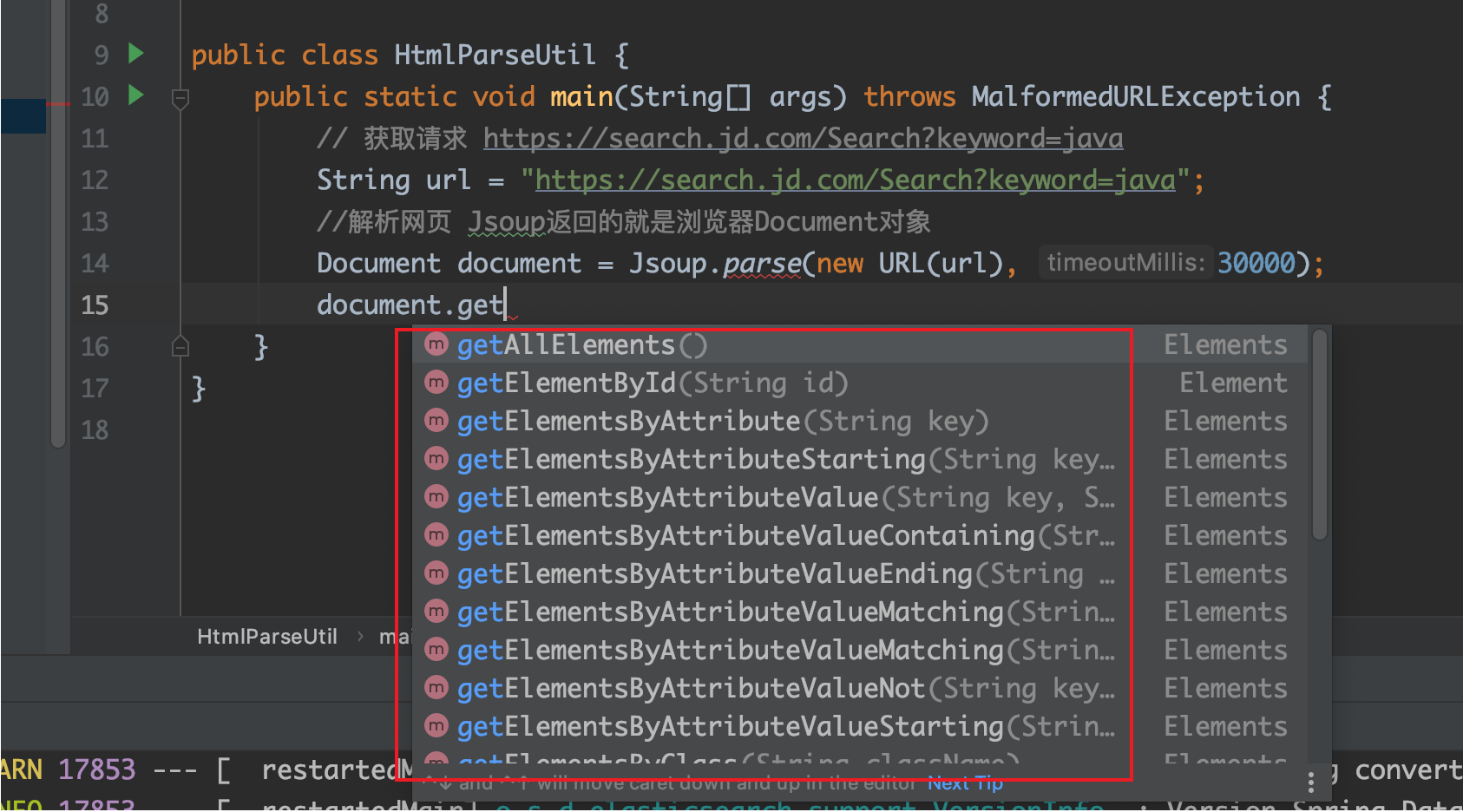Click the Elements return type of getAllElements

[1225, 344]
